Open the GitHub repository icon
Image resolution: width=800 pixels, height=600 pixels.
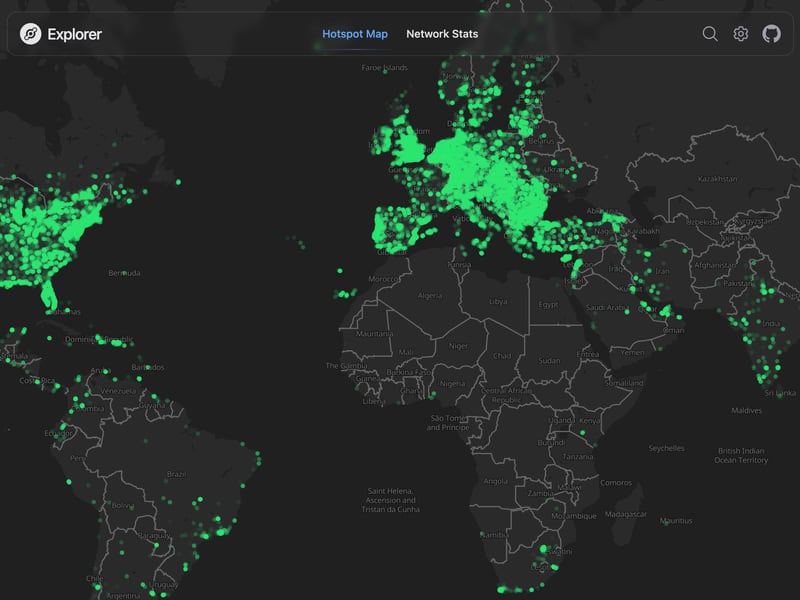771,34
